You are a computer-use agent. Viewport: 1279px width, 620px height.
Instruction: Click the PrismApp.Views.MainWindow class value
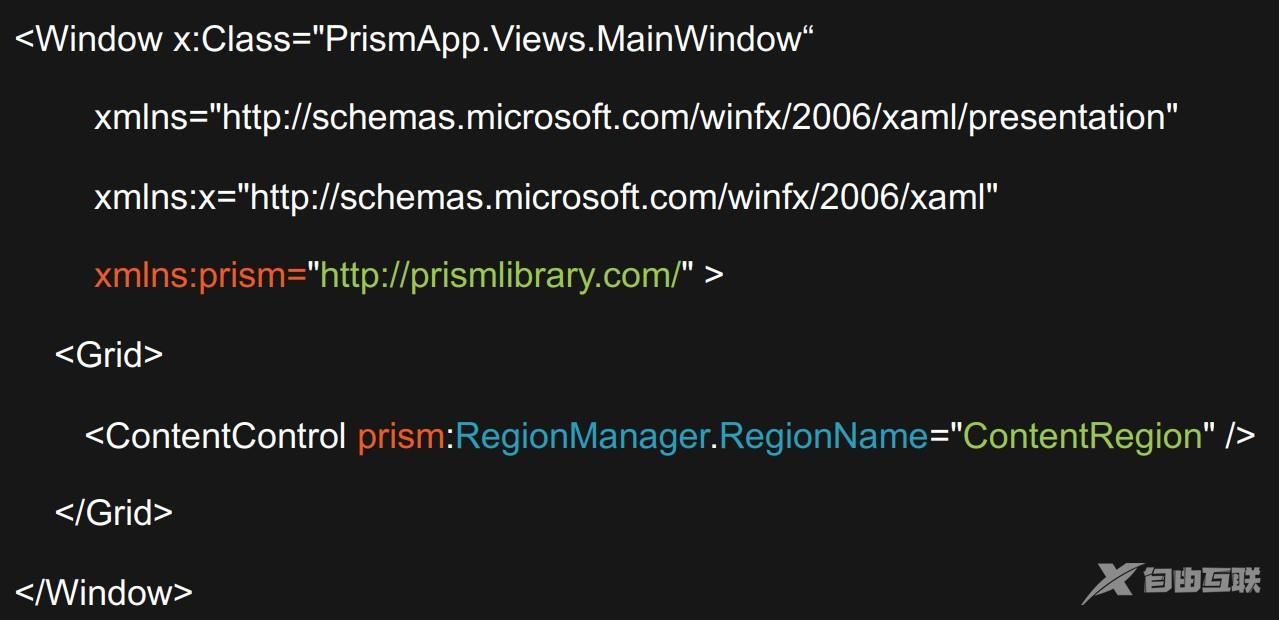[x=563, y=39]
